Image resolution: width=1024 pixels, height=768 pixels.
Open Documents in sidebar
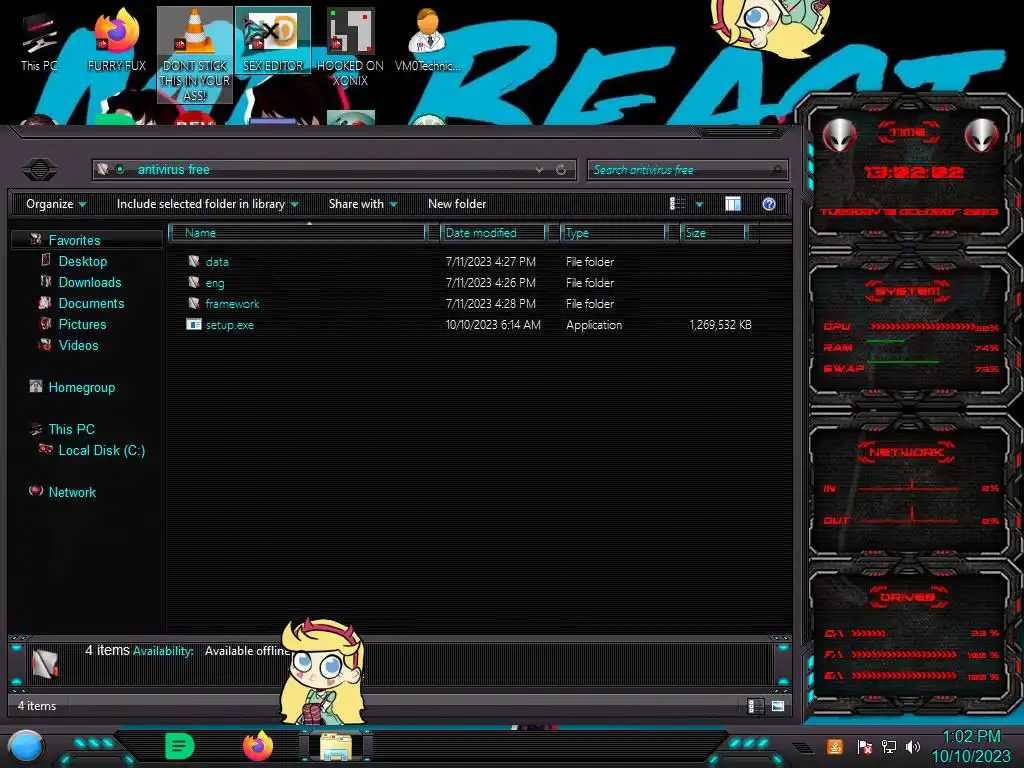tap(91, 303)
